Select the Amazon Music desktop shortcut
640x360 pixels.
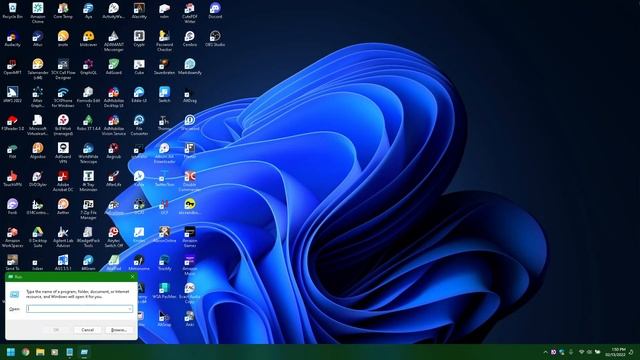[190, 264]
